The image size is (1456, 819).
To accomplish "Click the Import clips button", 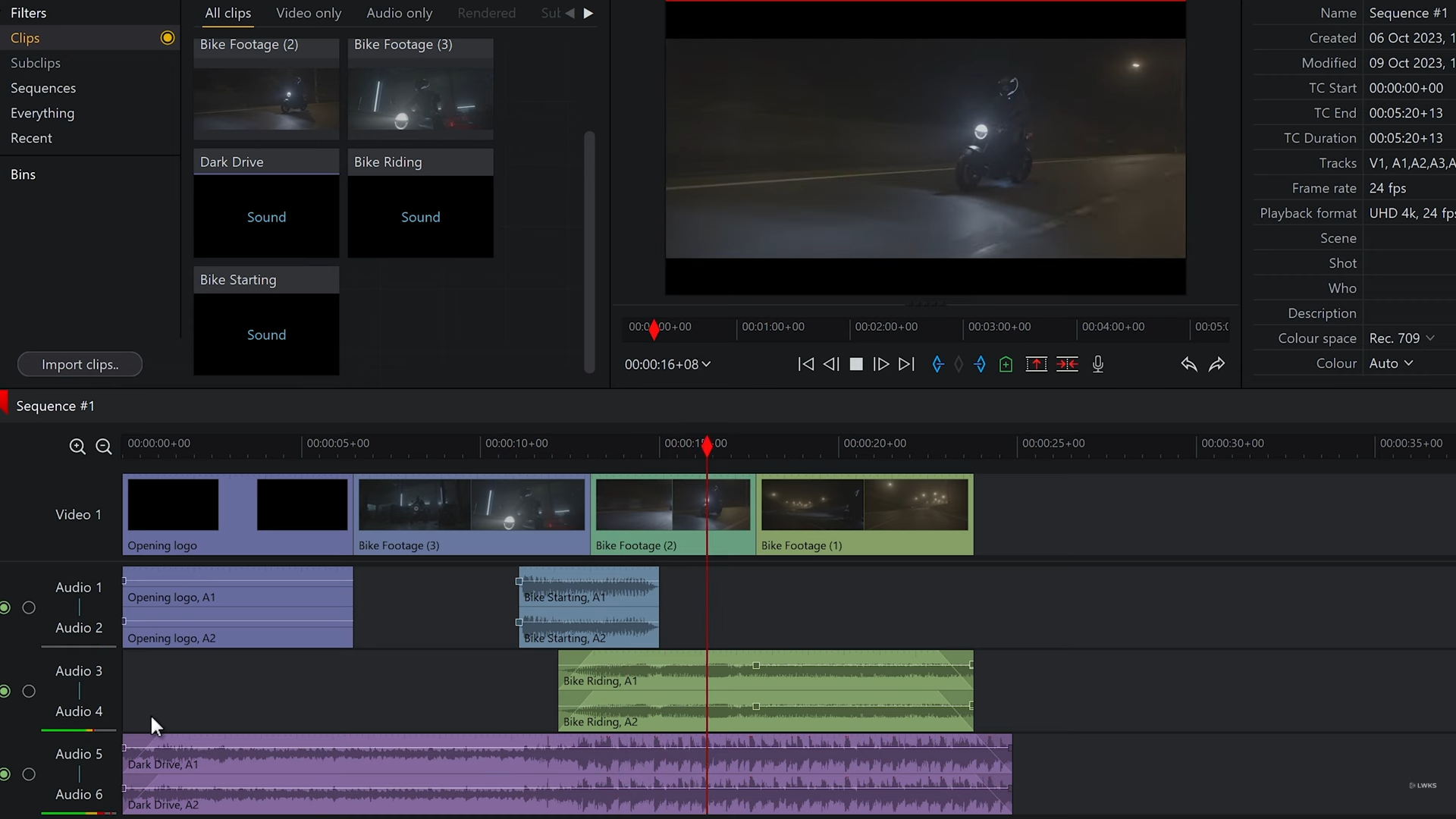I will coord(80,365).
